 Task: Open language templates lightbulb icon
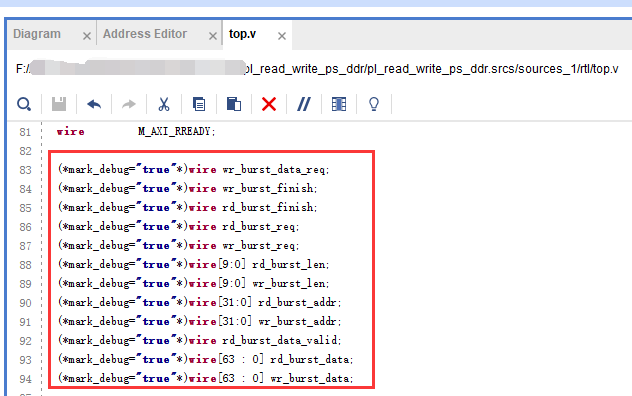374,104
